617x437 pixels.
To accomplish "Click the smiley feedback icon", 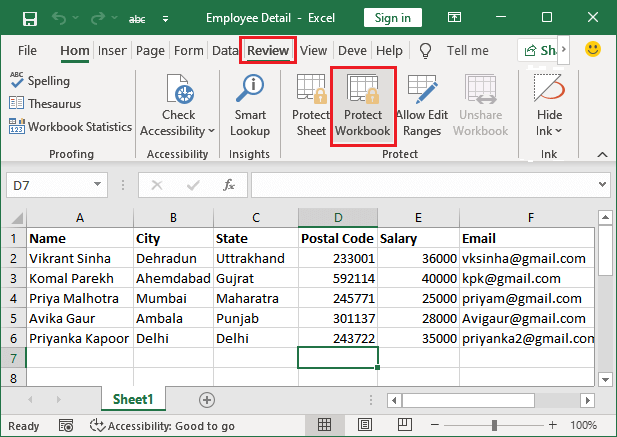I will [x=593, y=49].
